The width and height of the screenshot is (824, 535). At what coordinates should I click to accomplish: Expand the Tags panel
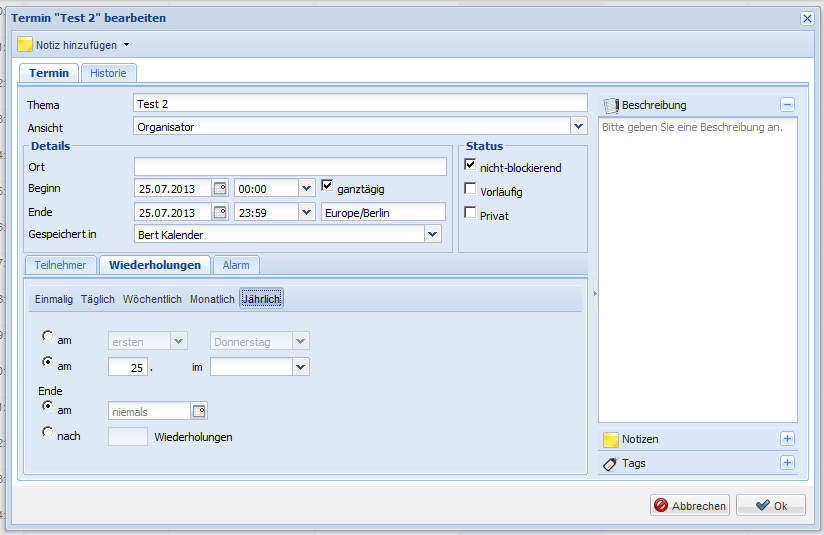click(787, 463)
